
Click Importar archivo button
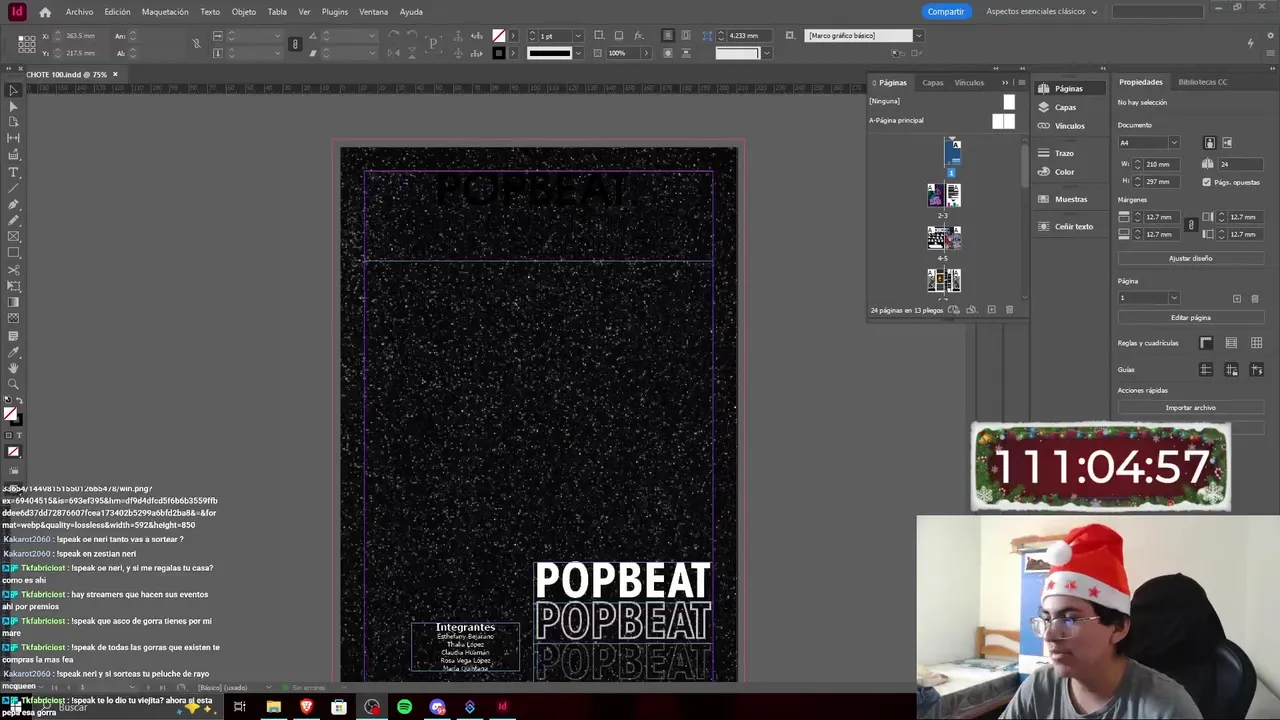coord(1190,408)
